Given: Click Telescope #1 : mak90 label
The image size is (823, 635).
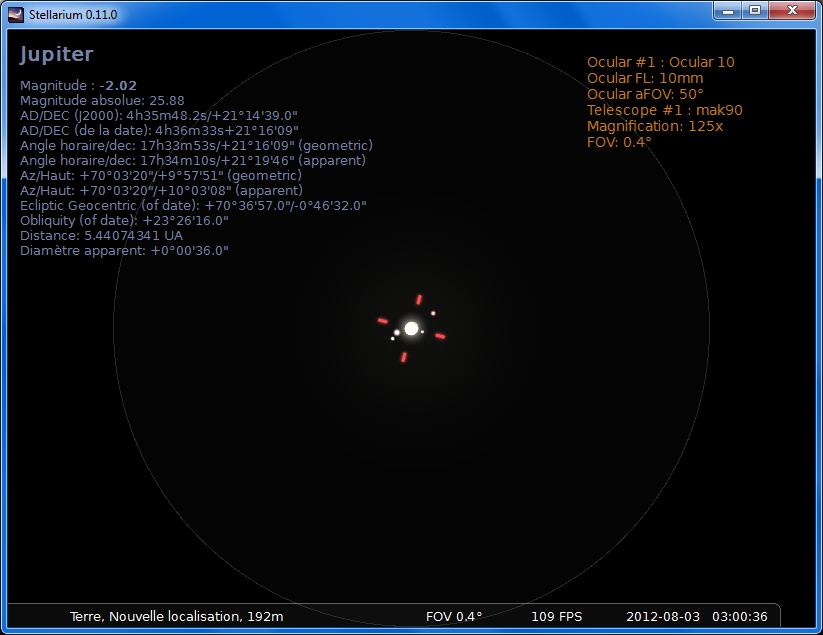Looking at the screenshot, I should click(x=664, y=110).
